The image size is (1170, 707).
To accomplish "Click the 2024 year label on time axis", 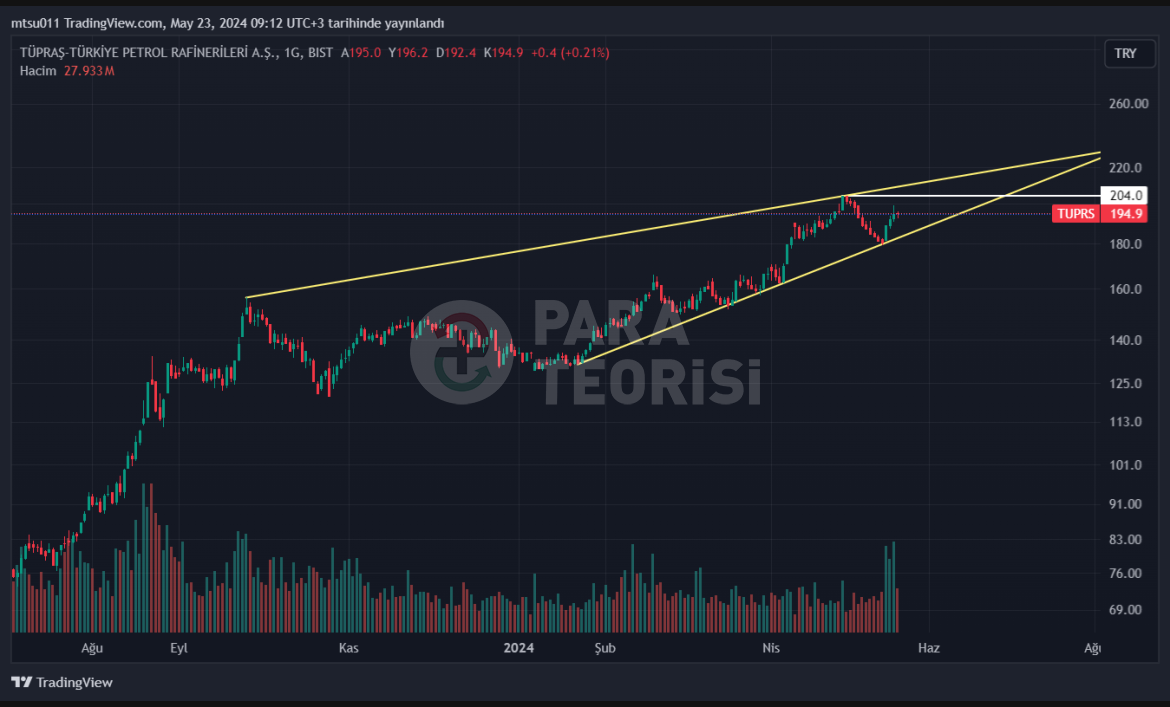I will click(x=519, y=648).
